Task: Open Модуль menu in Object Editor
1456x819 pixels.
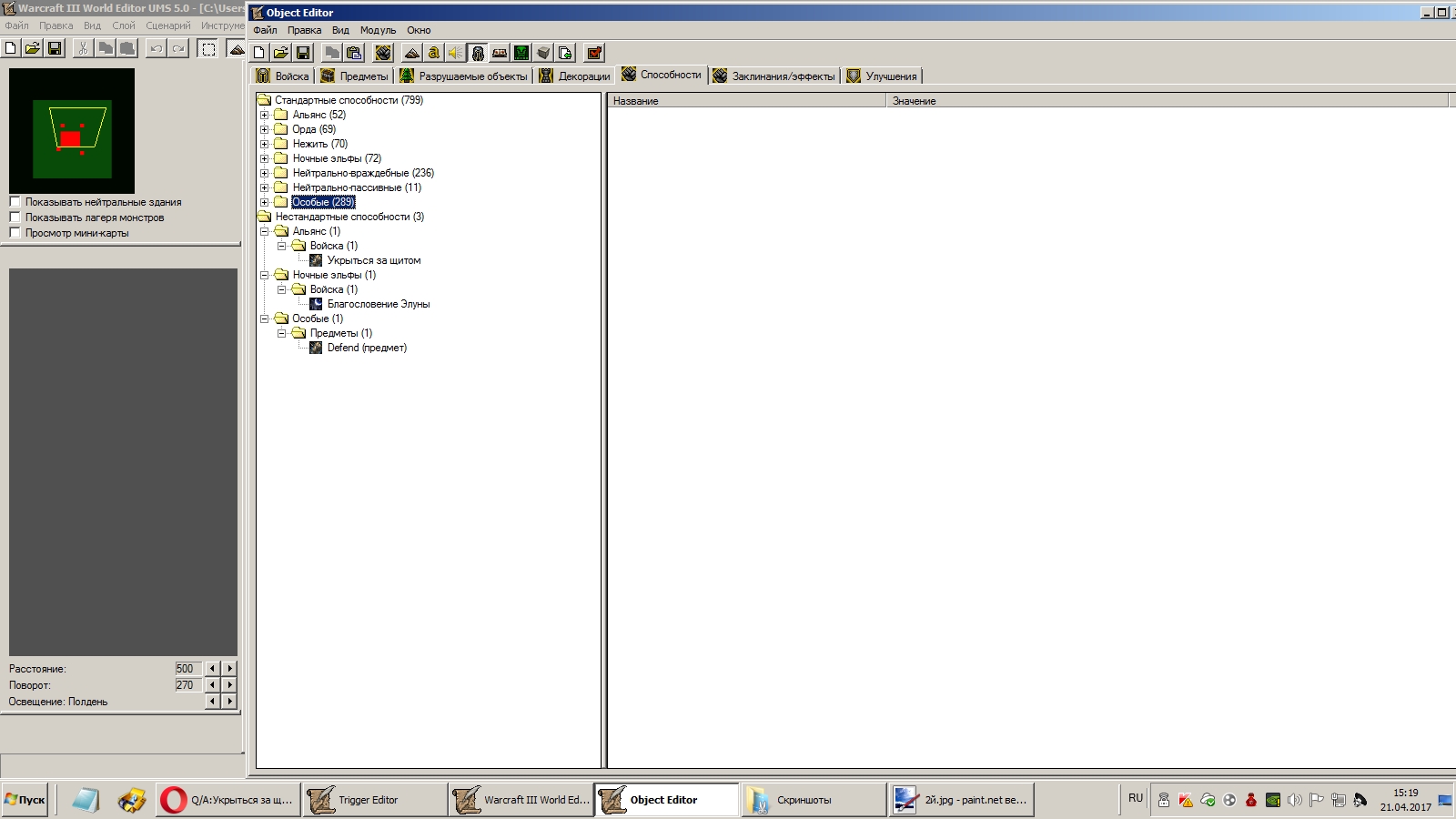Action: pos(378,30)
